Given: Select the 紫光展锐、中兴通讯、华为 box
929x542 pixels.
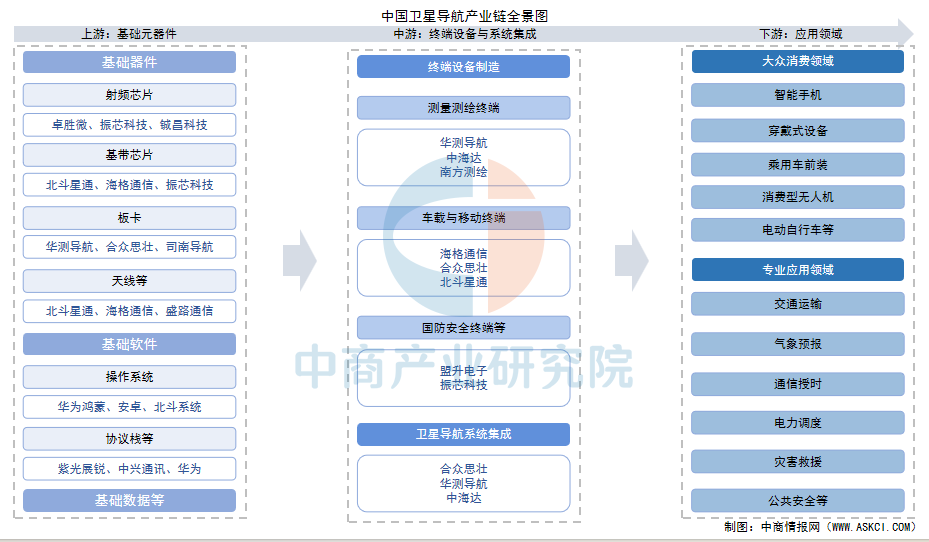Looking at the screenshot, I should [x=129, y=469].
